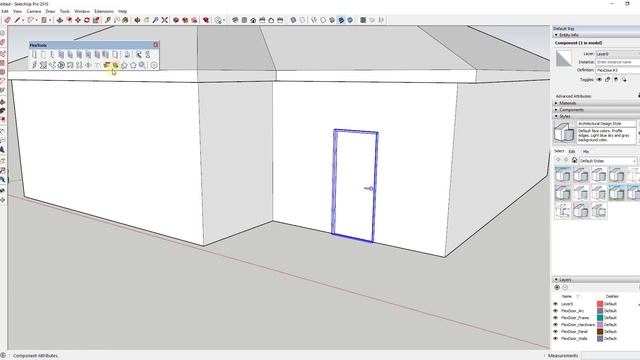Hide the FlexDoor_Frame layer
This screenshot has width=640, height=360.
coord(556,318)
